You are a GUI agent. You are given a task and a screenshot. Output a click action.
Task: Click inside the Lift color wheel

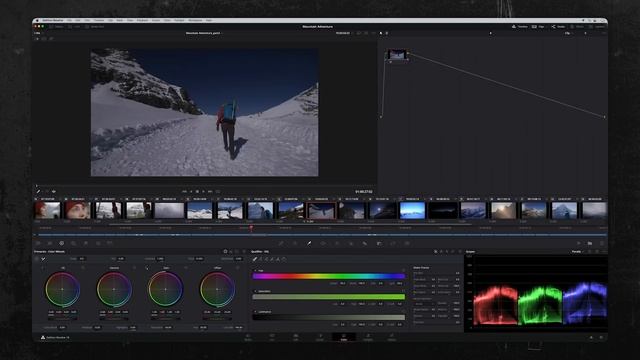[x=62, y=289]
